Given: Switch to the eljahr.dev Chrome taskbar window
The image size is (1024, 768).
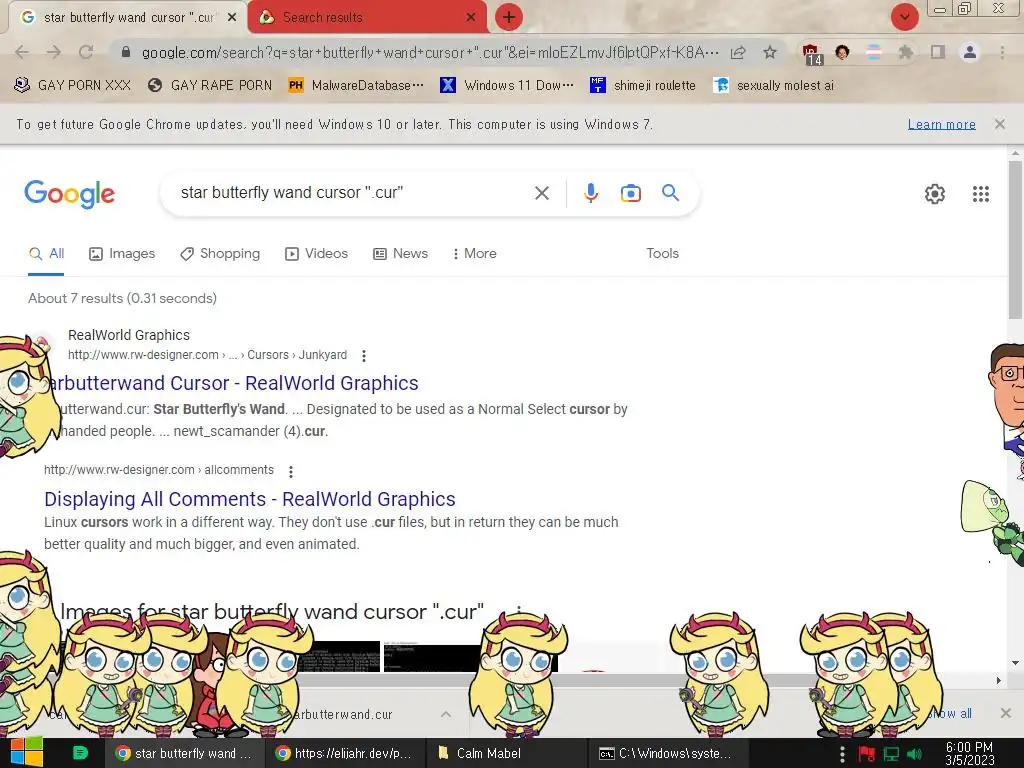Looking at the screenshot, I should tap(345, 753).
